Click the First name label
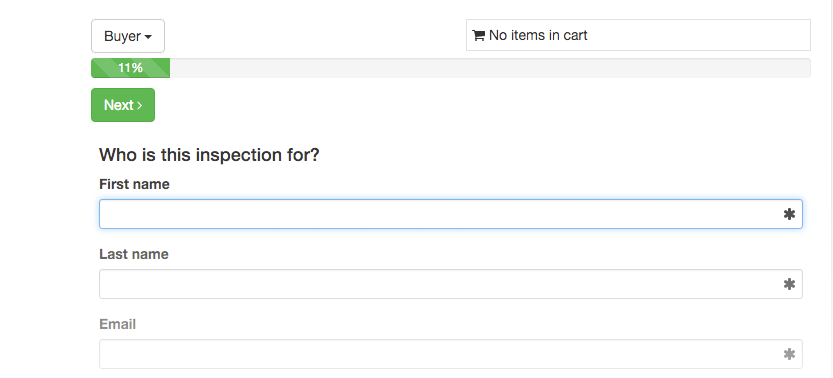Image resolution: width=833 pixels, height=378 pixels. 134,184
